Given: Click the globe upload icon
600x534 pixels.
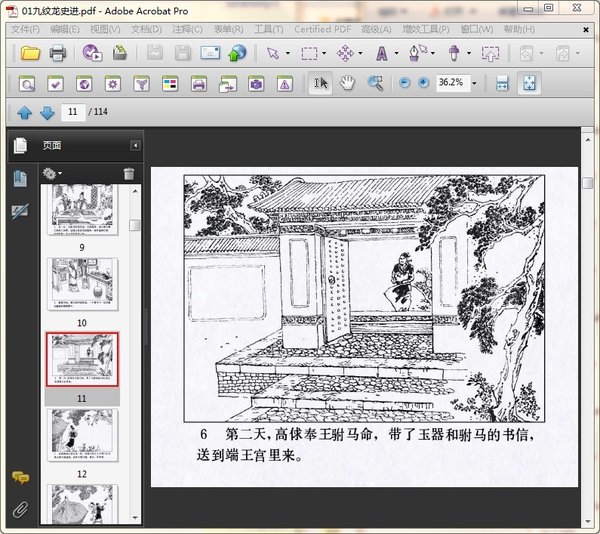Looking at the screenshot, I should tap(237, 53).
